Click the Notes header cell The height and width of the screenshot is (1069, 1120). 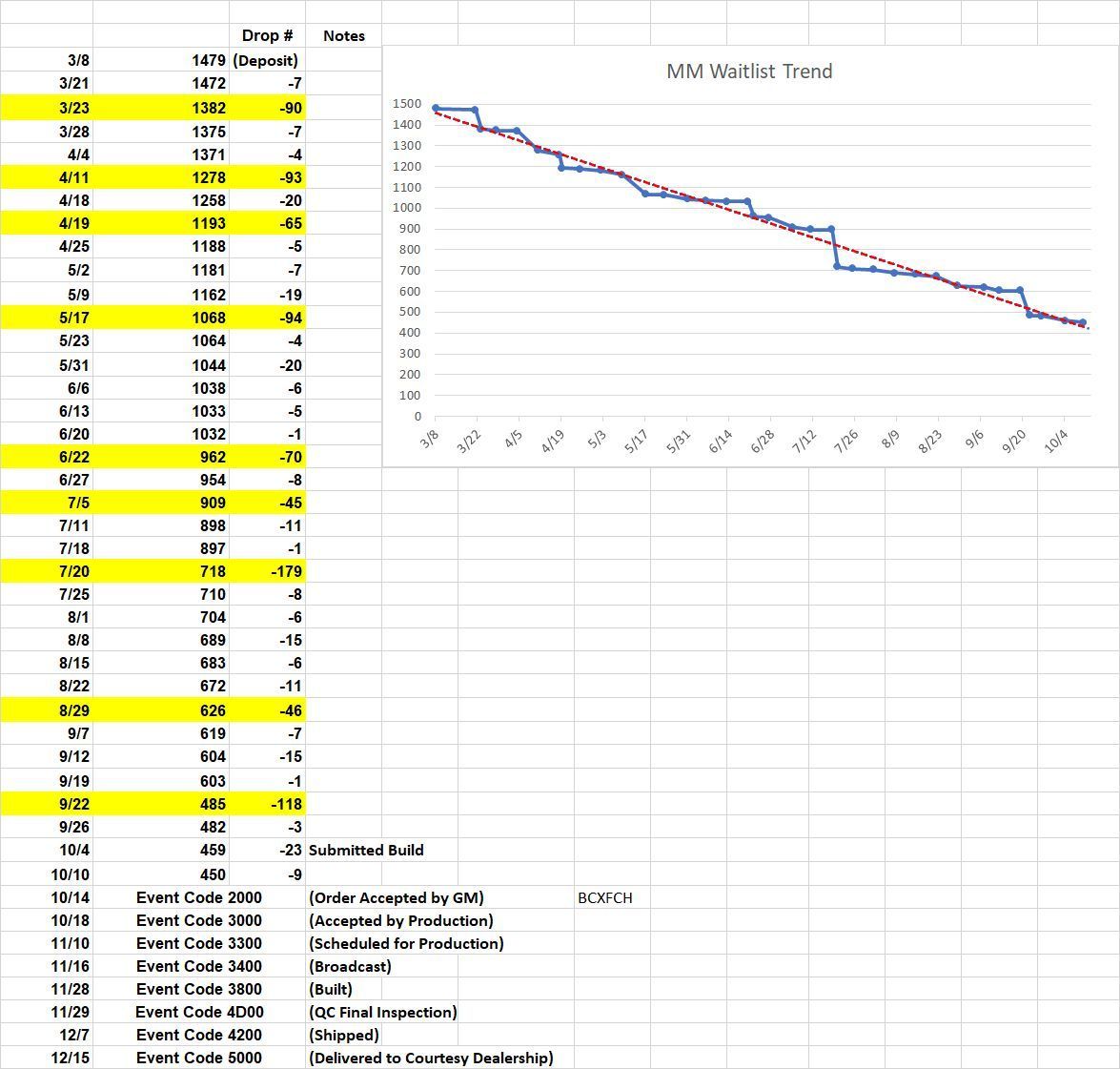(x=344, y=35)
